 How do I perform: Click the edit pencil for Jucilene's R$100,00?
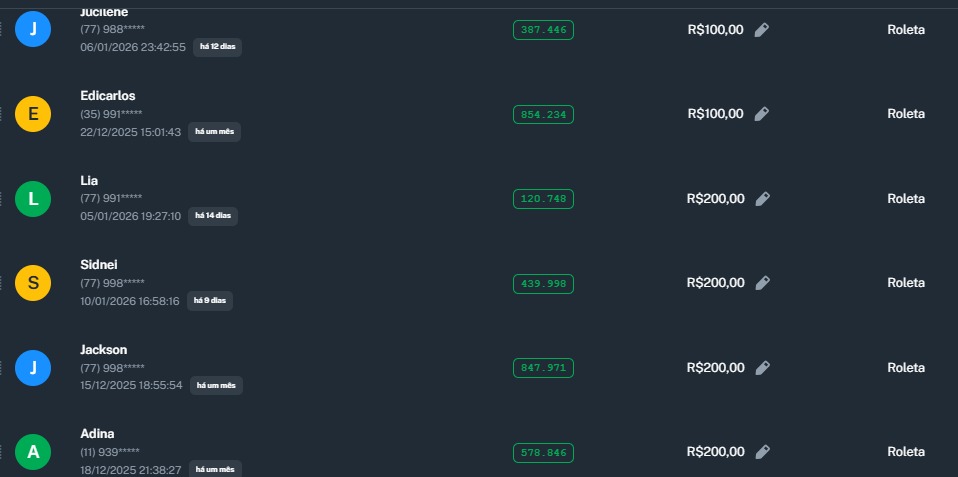[x=762, y=30]
